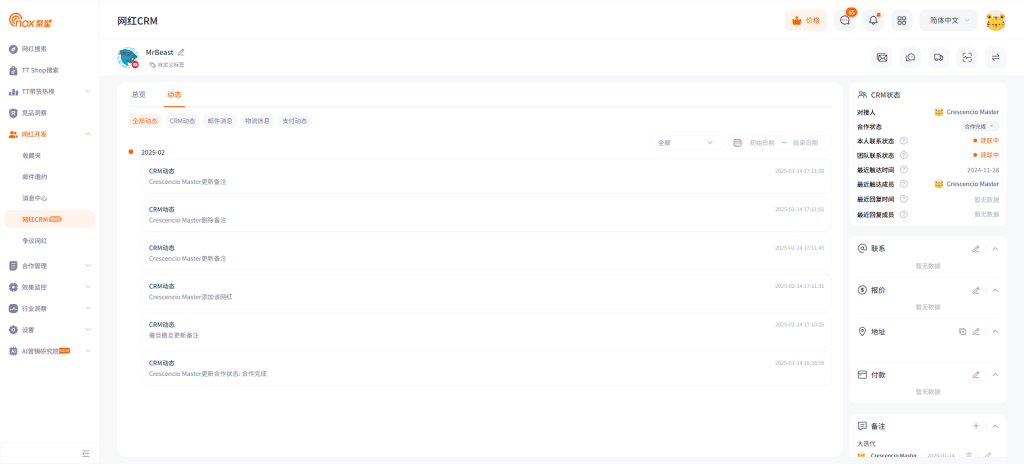Collapse the 联系 section chevron
This screenshot has height=464, width=1024.
[995, 248]
